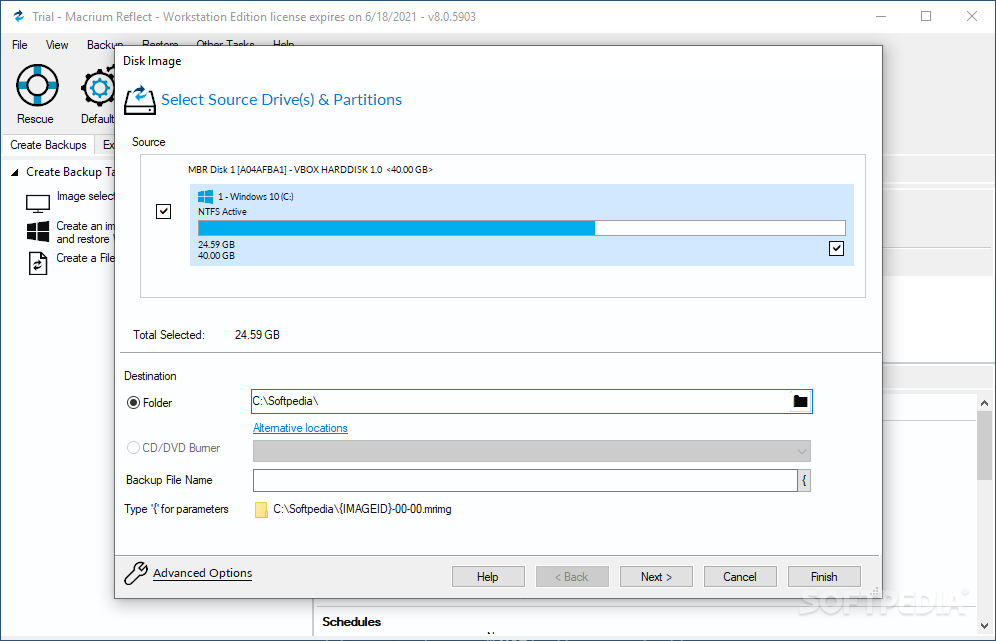Screen dimensions: 996x641
Task: Click the Windows logo on partition C:
Action: click(x=205, y=197)
